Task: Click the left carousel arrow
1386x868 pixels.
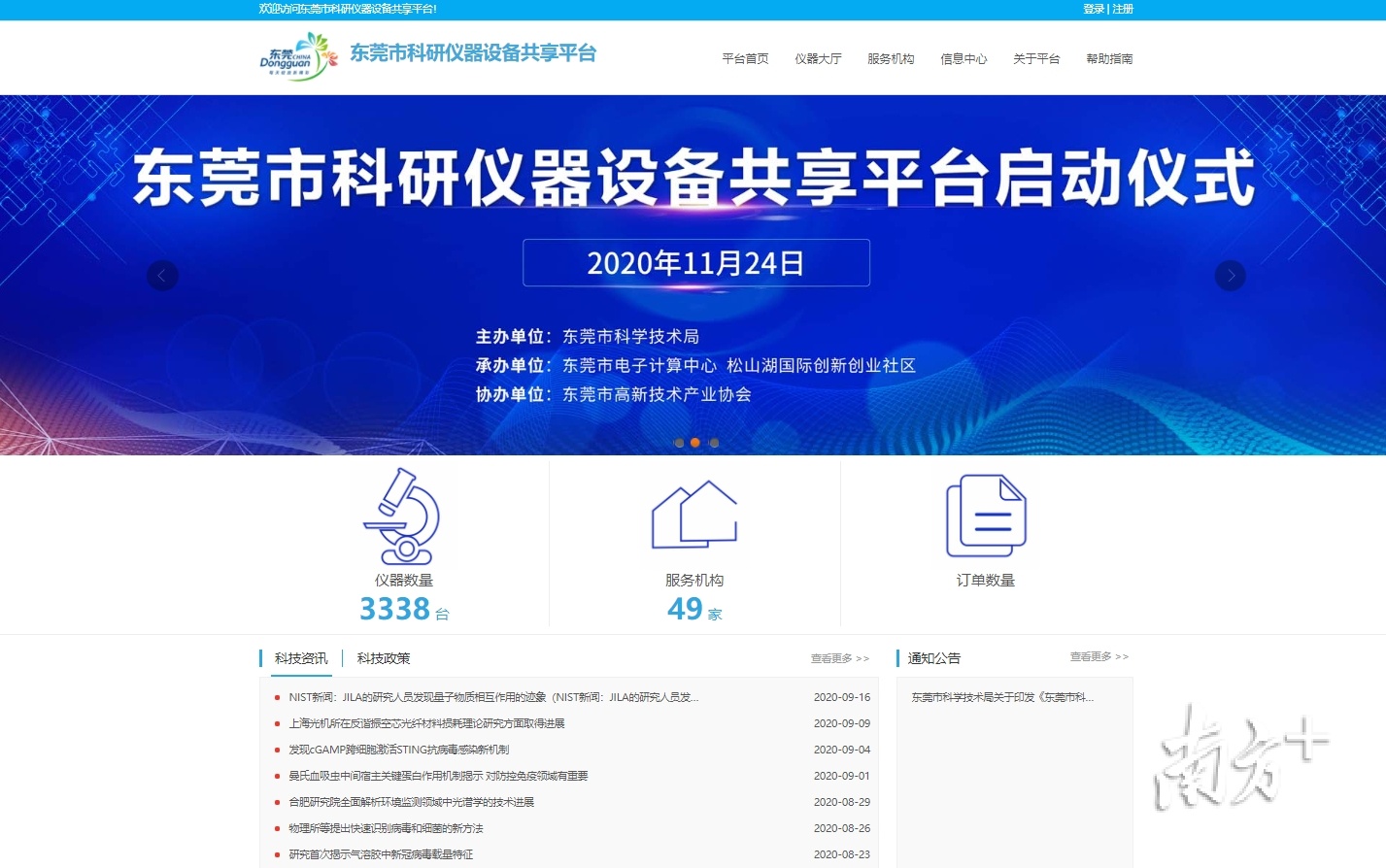Action: [x=162, y=276]
